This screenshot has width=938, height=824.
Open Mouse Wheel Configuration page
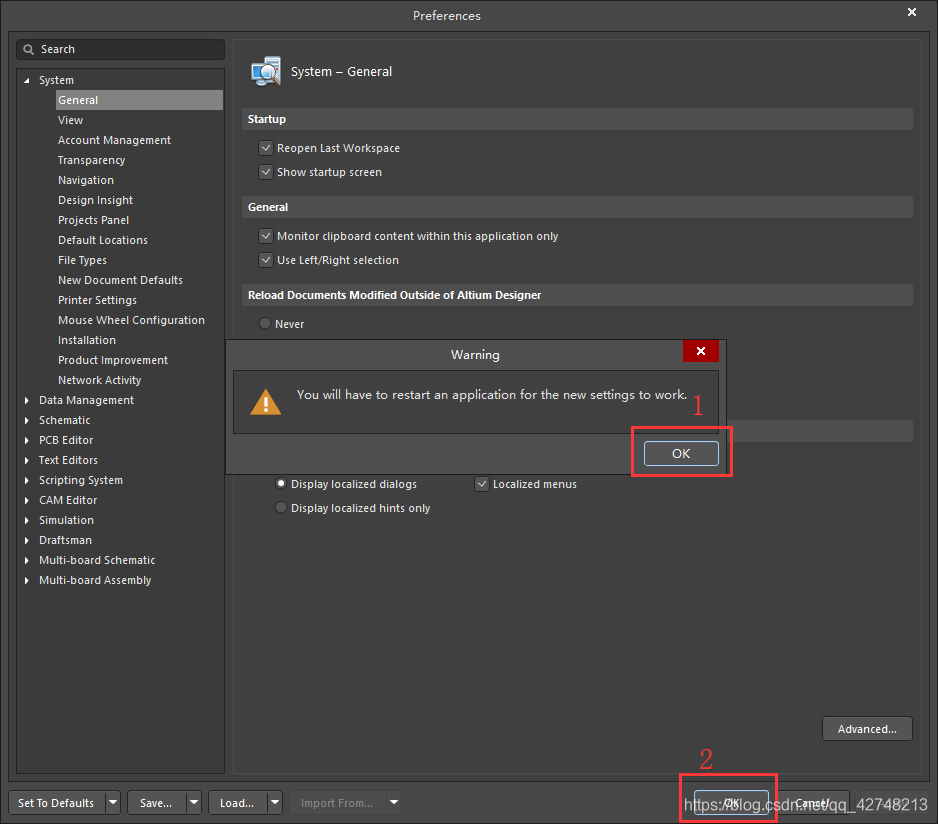coord(131,320)
